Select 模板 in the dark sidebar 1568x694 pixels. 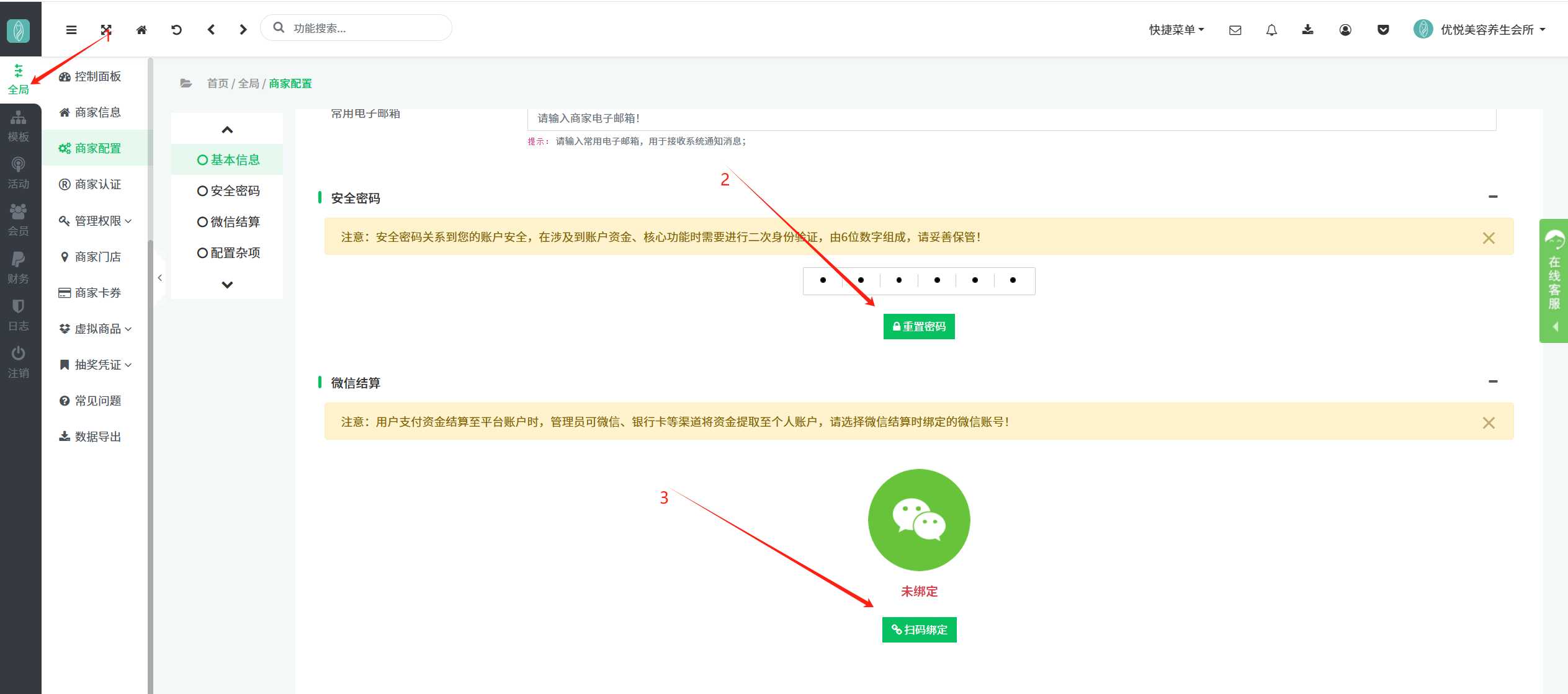(18, 127)
